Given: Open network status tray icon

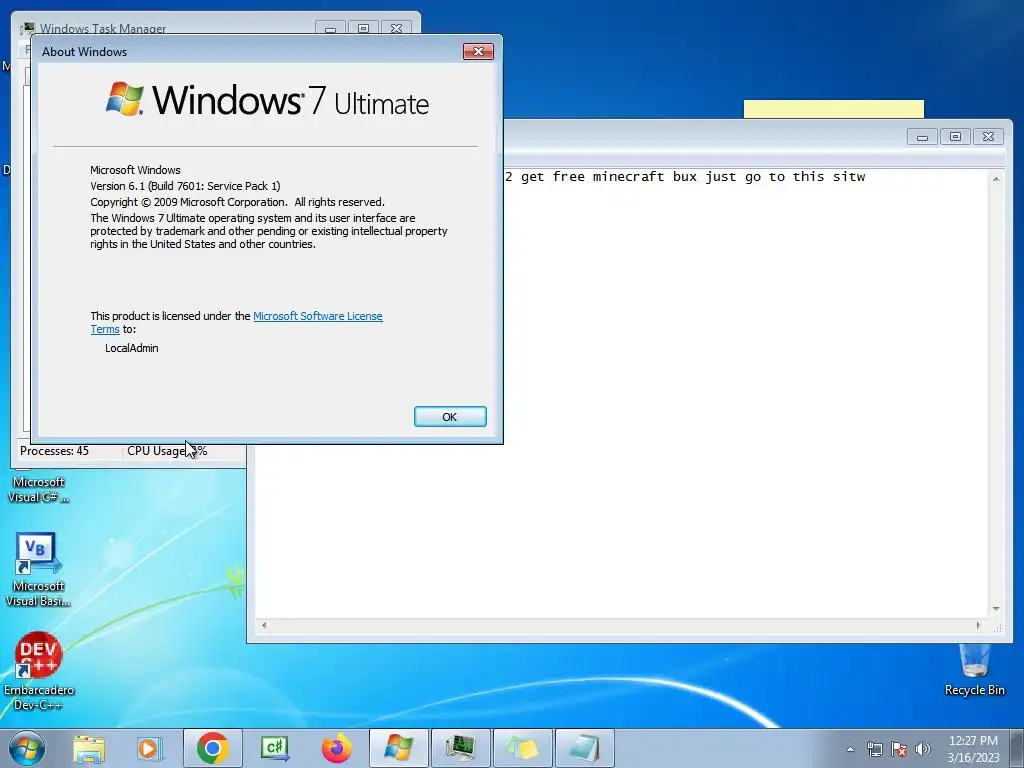Looking at the screenshot, I should 874,749.
